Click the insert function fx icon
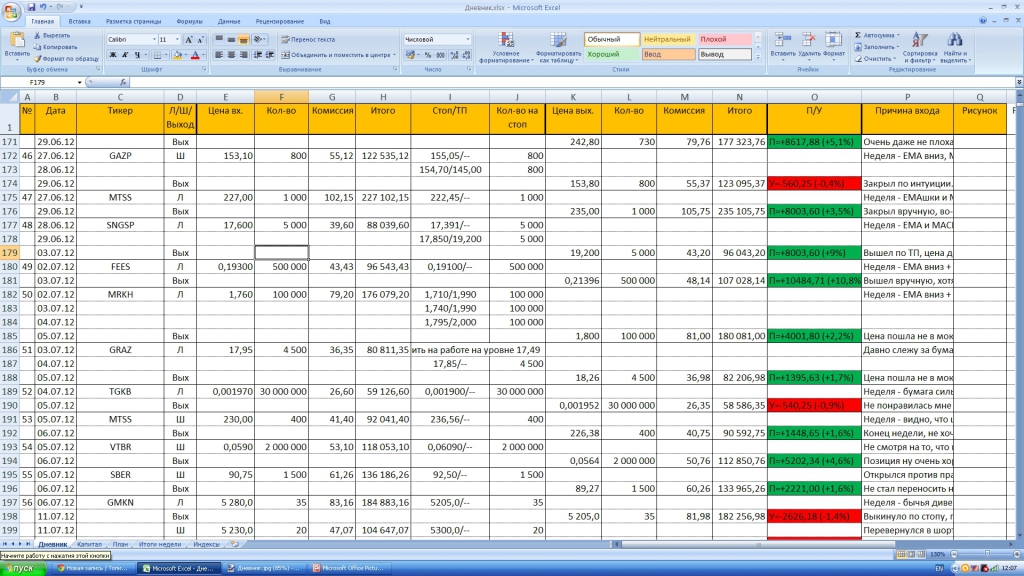Viewport: 1024px width, 576px height. [124, 83]
